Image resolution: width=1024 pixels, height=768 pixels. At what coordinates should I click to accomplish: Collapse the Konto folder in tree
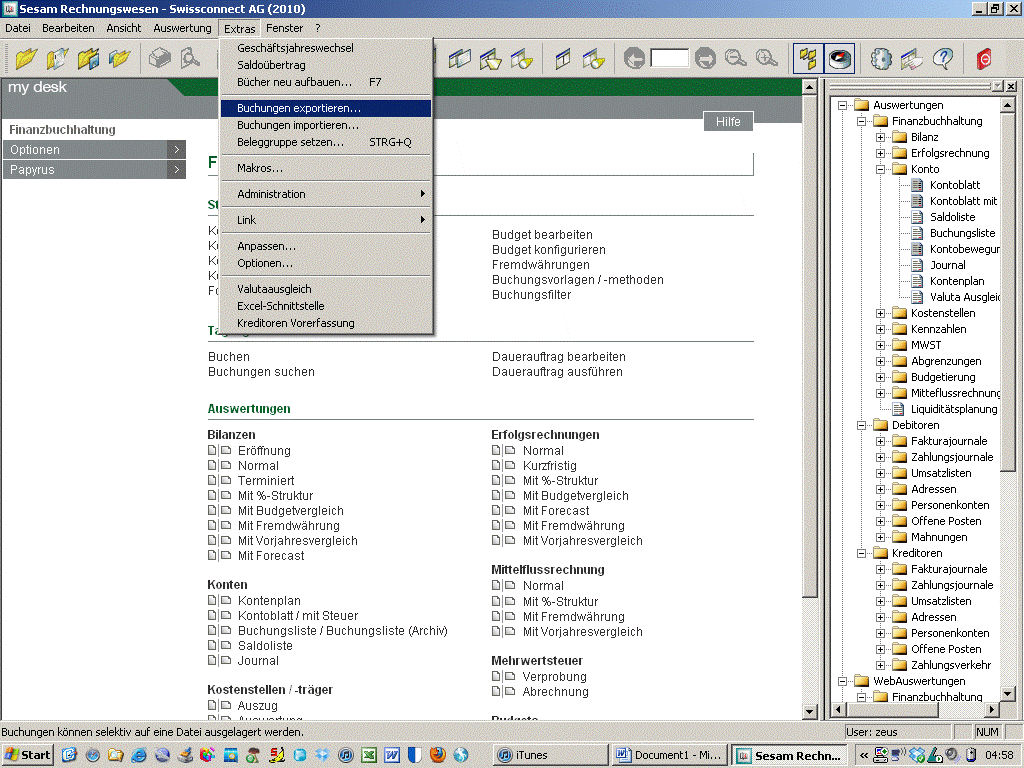point(881,169)
